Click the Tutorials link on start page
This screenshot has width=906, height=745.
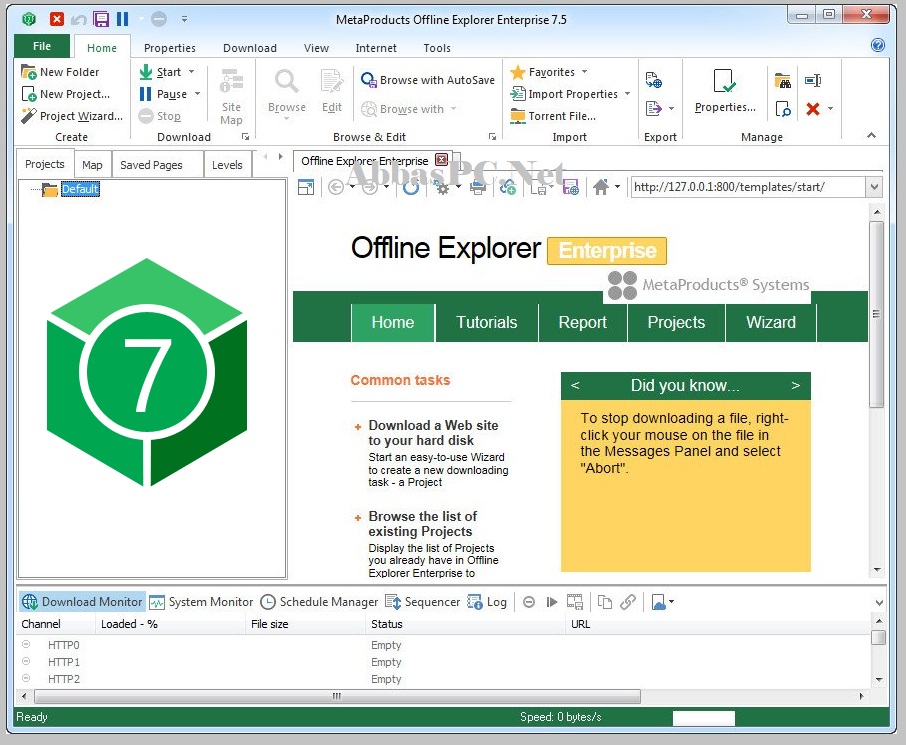coord(487,322)
